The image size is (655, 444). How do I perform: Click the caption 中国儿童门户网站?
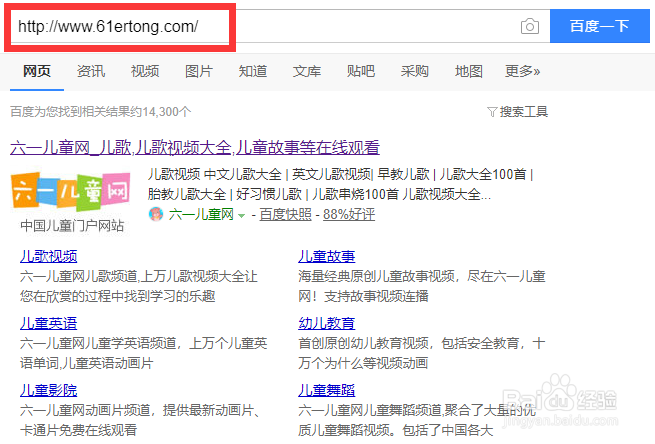72,226
